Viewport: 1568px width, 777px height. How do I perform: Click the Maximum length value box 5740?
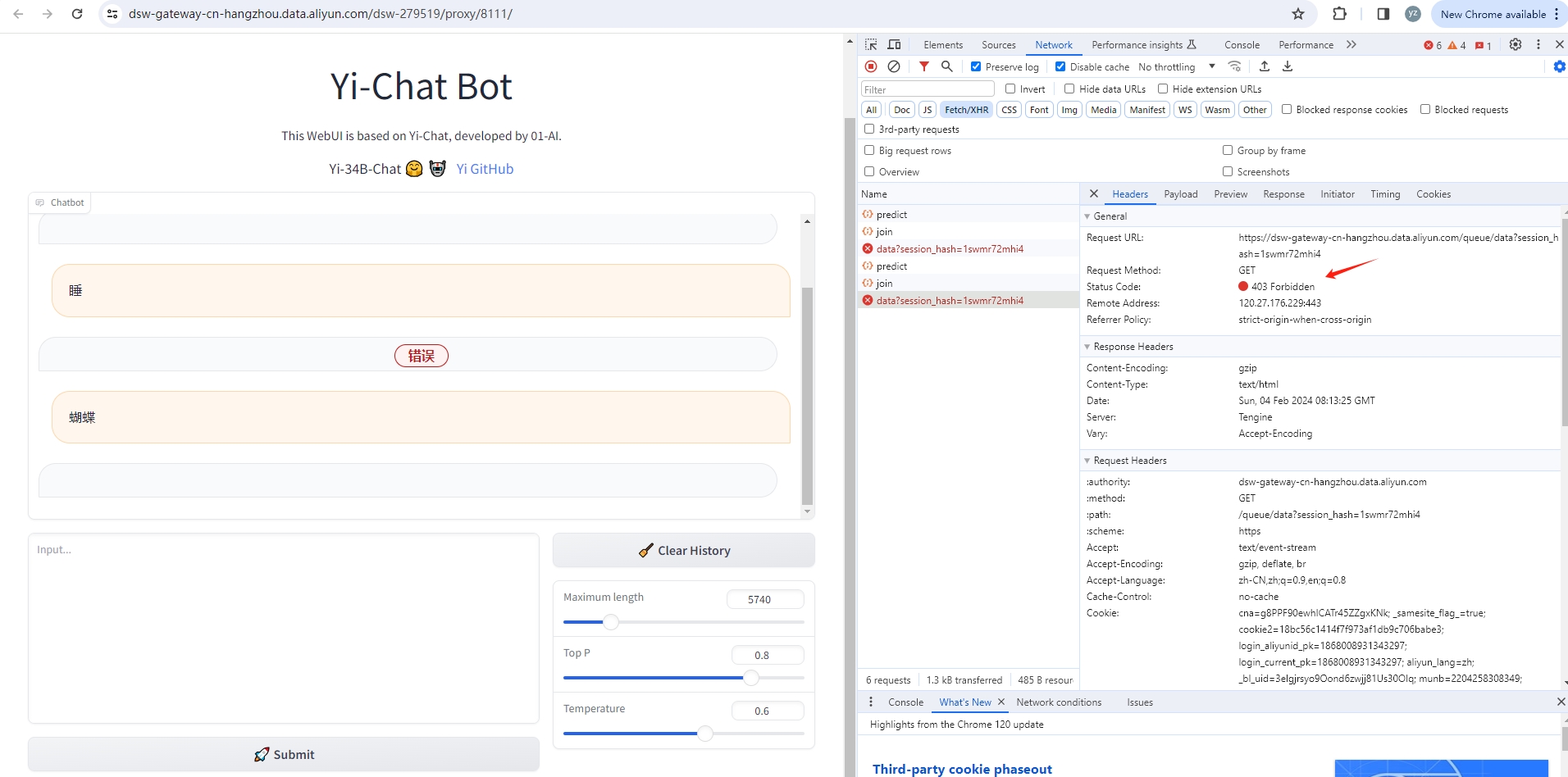click(x=764, y=599)
